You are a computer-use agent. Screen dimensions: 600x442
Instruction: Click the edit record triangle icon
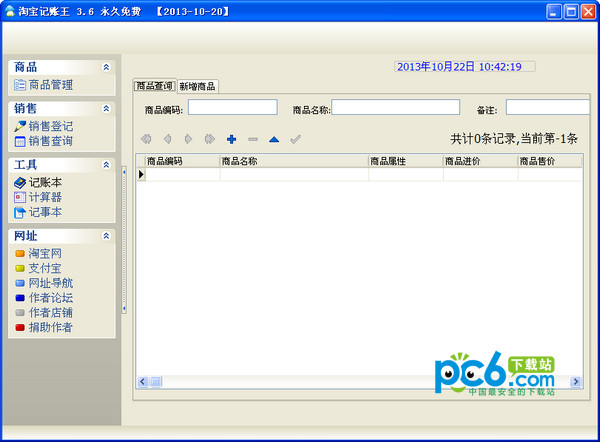click(273, 139)
